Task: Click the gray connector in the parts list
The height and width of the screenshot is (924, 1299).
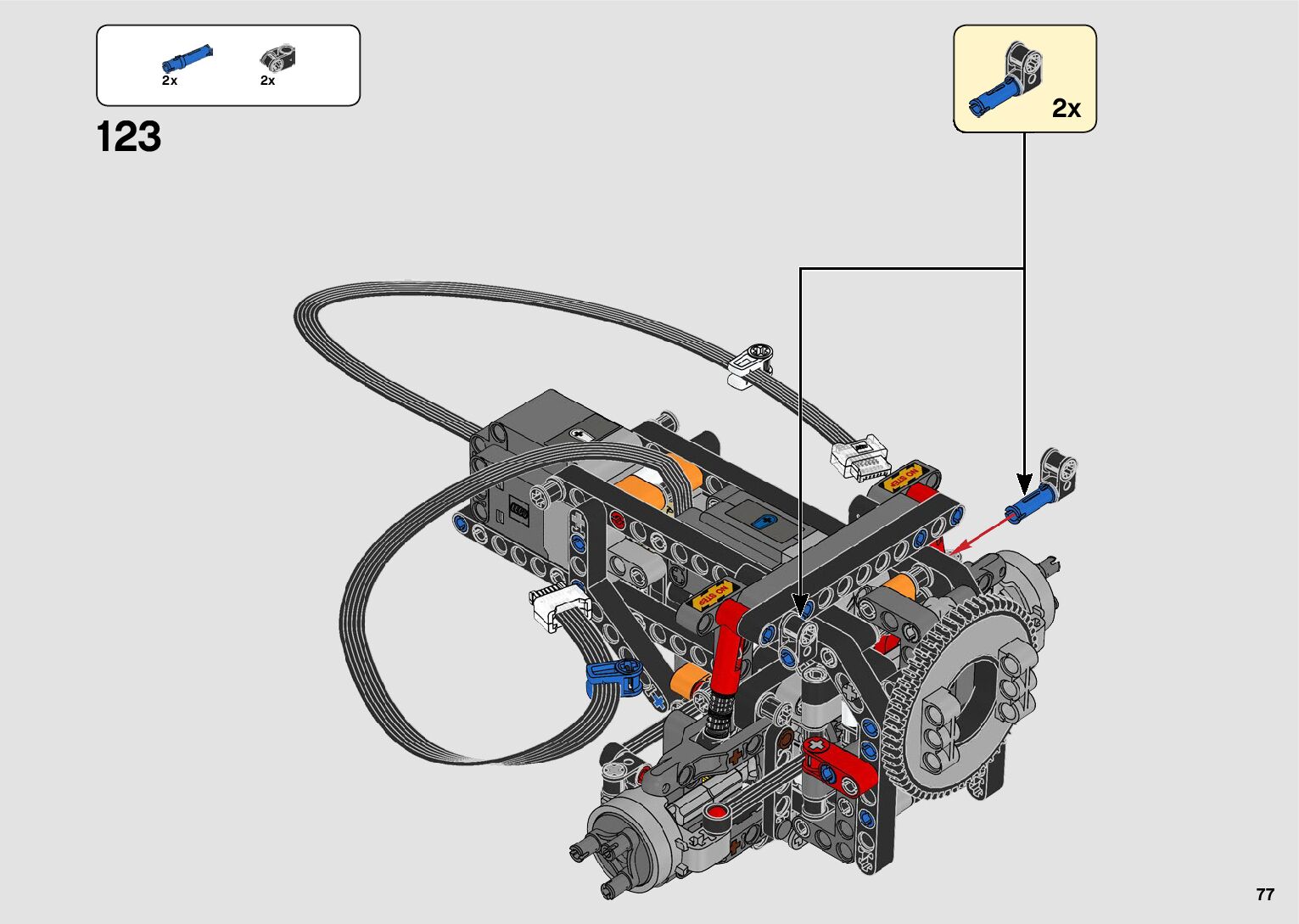Action: (278, 58)
